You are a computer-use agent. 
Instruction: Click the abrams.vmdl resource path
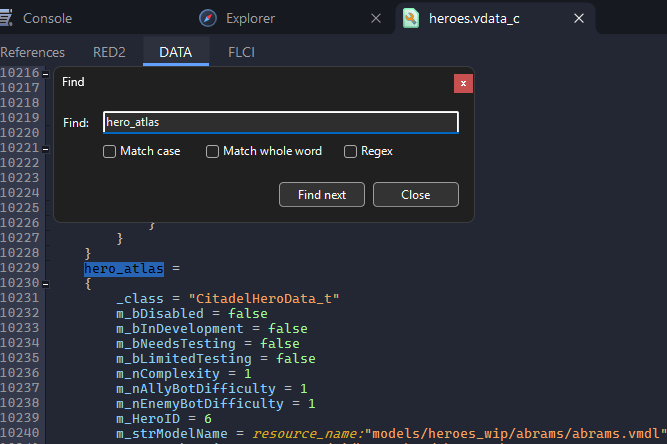click(516, 434)
